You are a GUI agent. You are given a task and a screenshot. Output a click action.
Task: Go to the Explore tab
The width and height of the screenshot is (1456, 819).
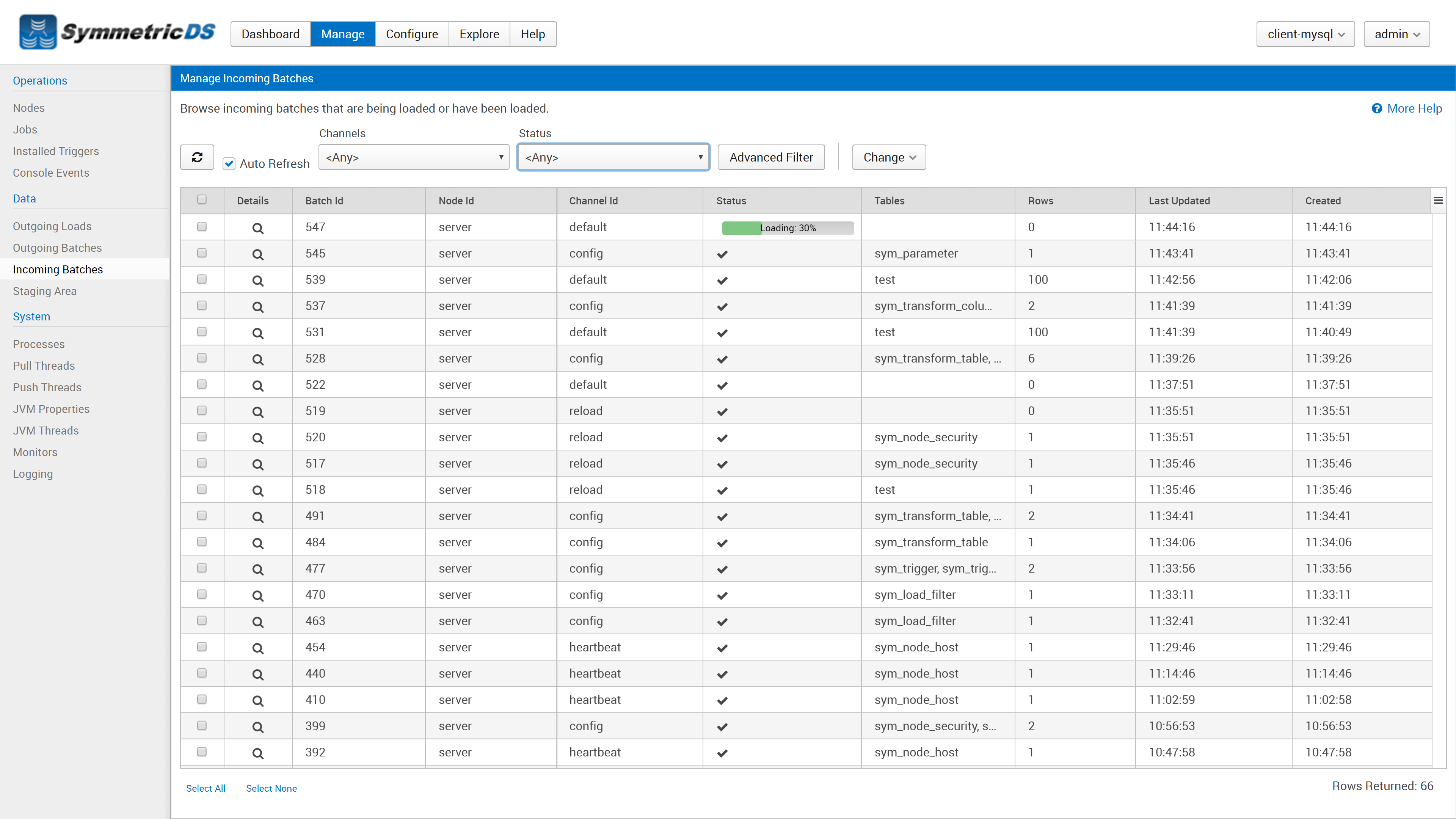pyautogui.click(x=479, y=34)
